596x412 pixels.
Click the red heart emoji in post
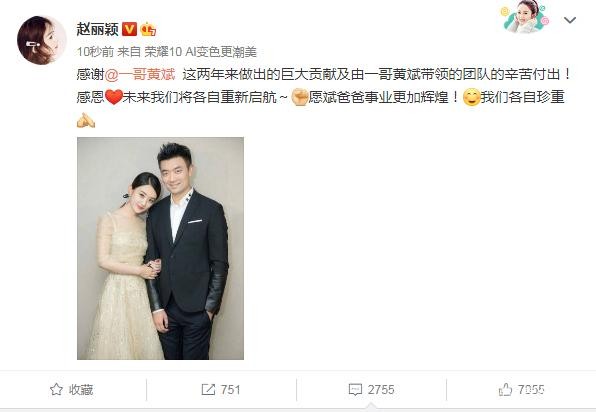[x=114, y=97]
